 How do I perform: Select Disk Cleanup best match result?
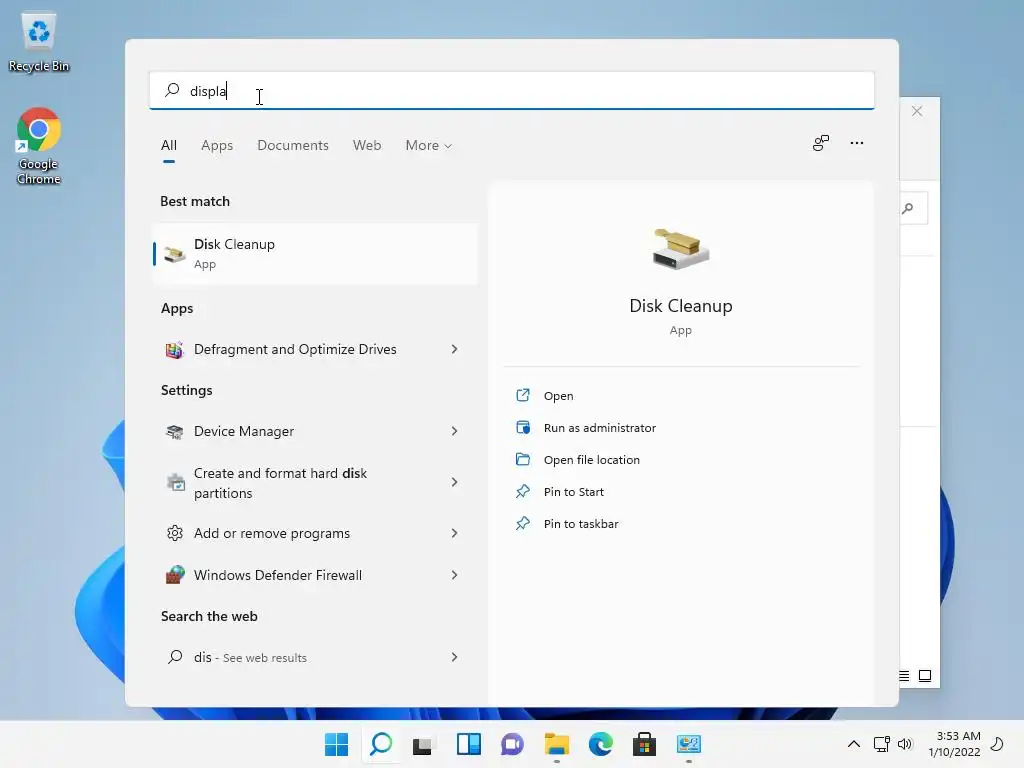pyautogui.click(x=316, y=254)
